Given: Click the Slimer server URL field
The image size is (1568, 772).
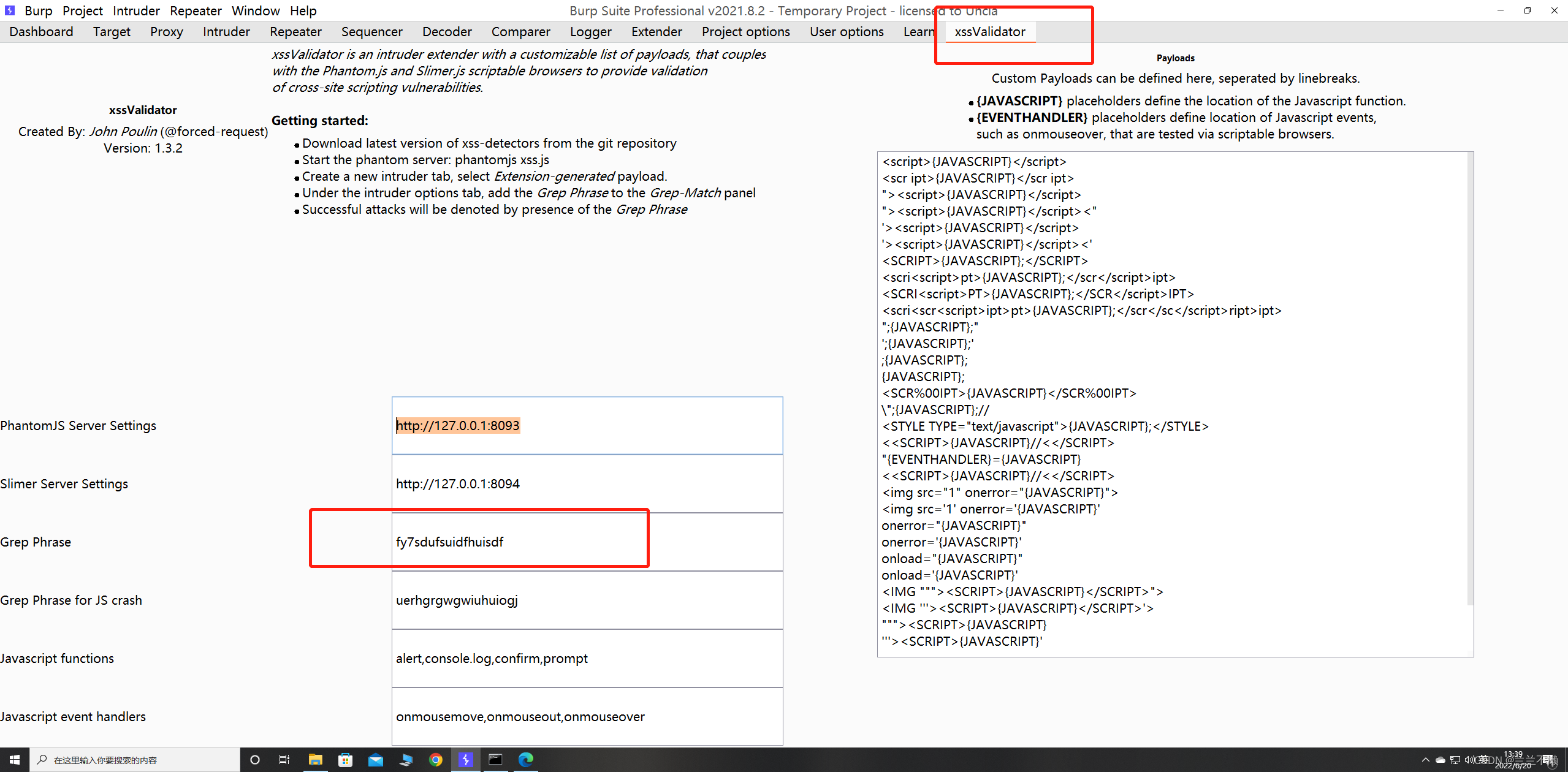Looking at the screenshot, I should click(587, 484).
